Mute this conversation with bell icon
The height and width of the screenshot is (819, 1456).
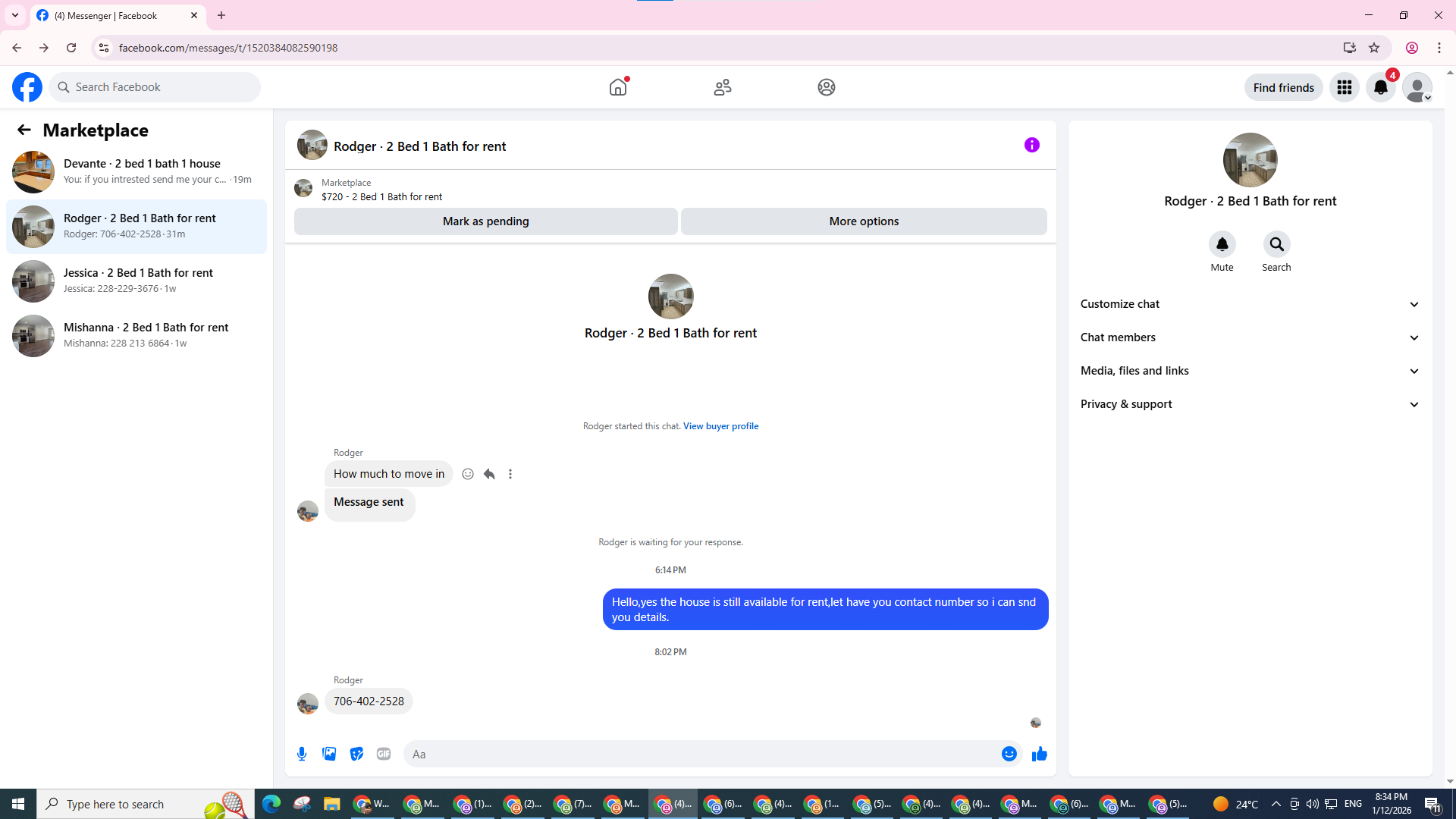click(1222, 244)
